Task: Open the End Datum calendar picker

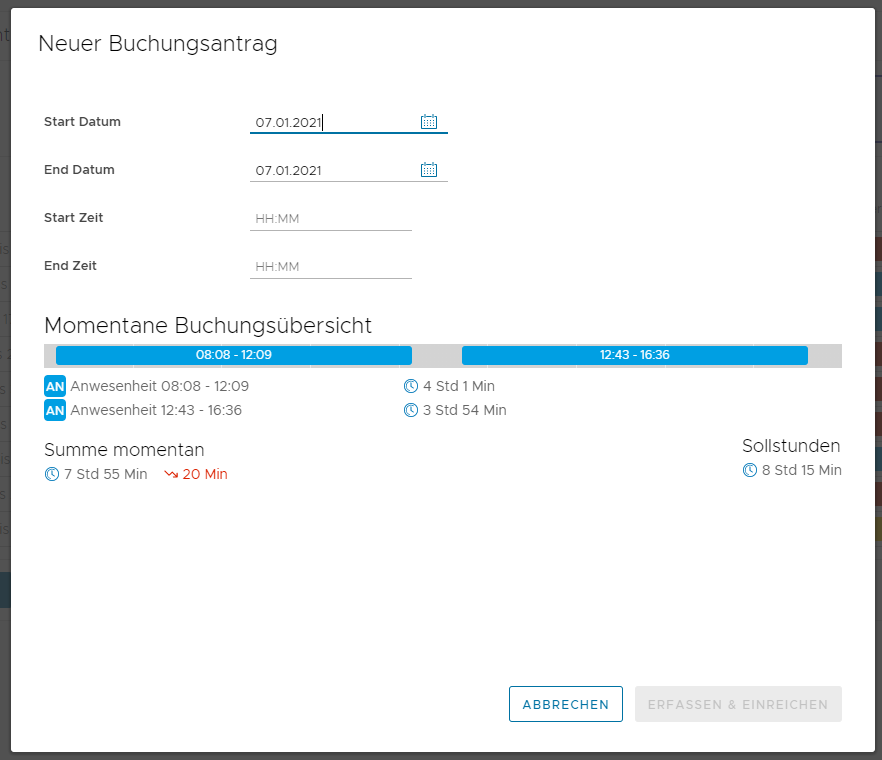Action: pyautogui.click(x=429, y=170)
